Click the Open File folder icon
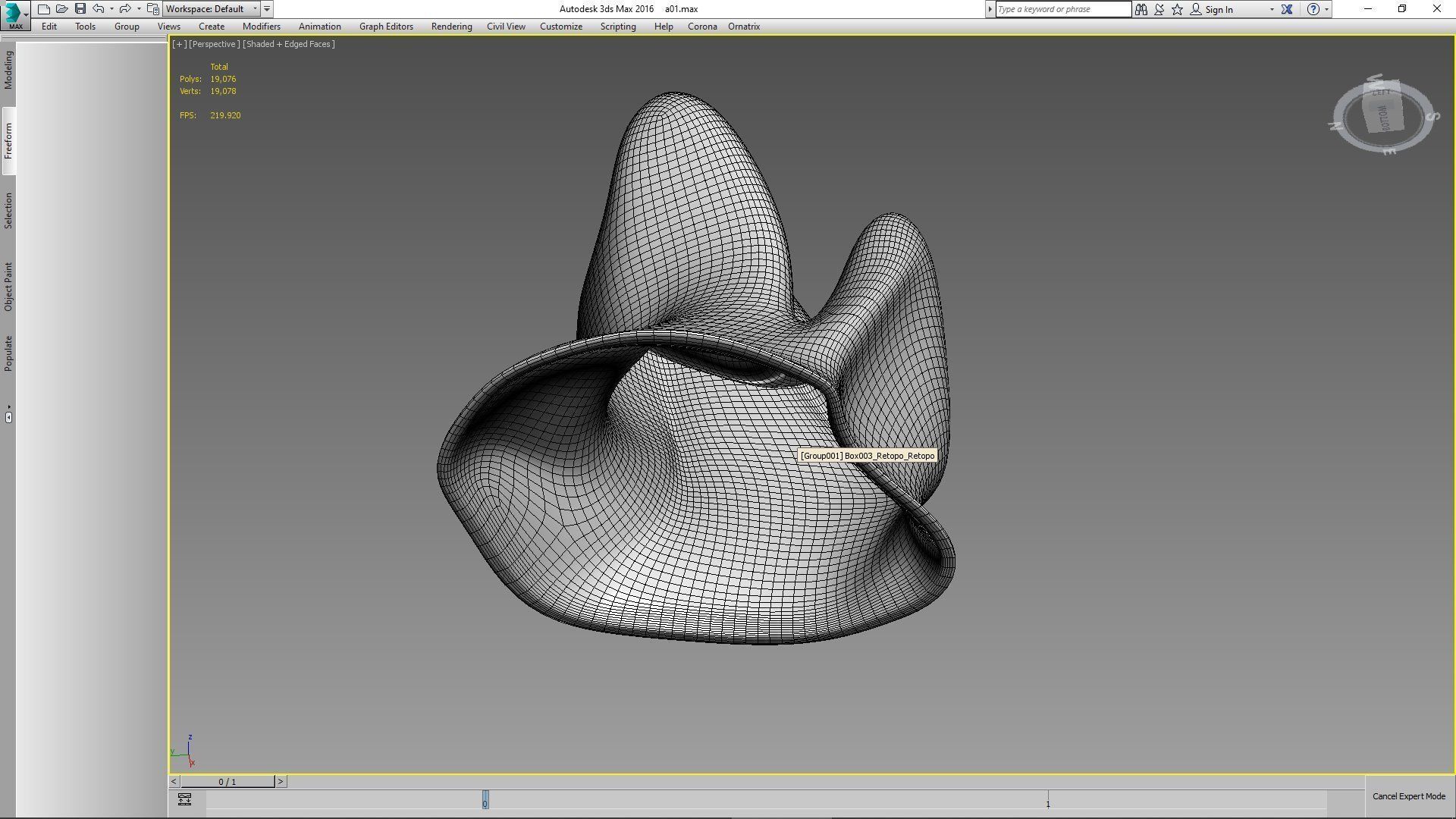 [x=62, y=9]
